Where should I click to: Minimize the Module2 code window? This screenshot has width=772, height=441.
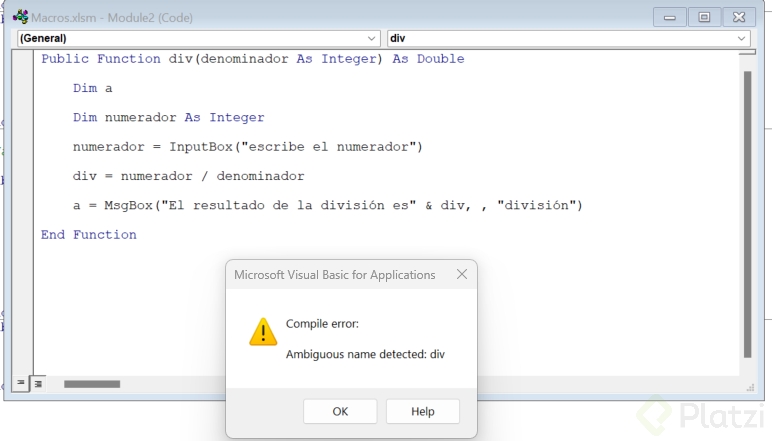[x=670, y=17]
